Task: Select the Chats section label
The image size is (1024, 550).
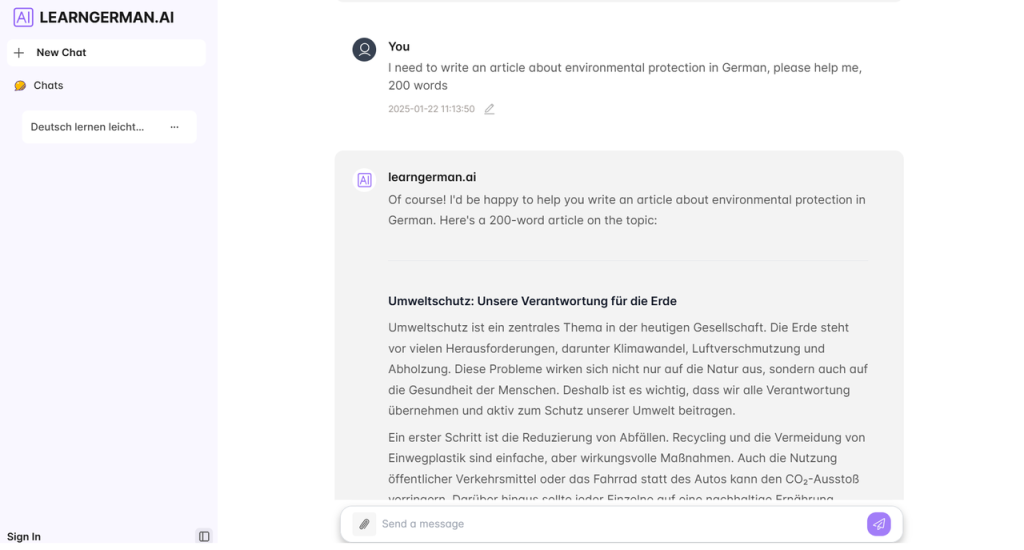Action: (x=48, y=86)
